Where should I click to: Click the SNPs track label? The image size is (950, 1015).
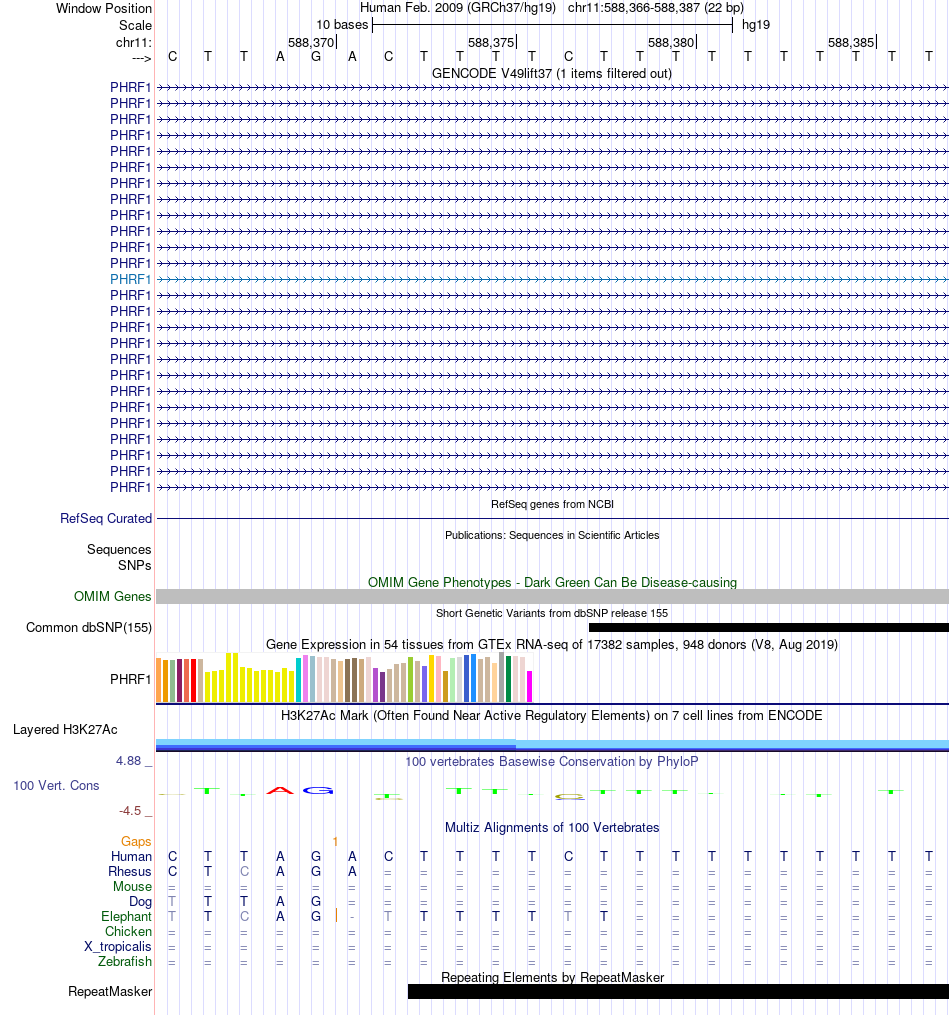pyautogui.click(x=135, y=565)
